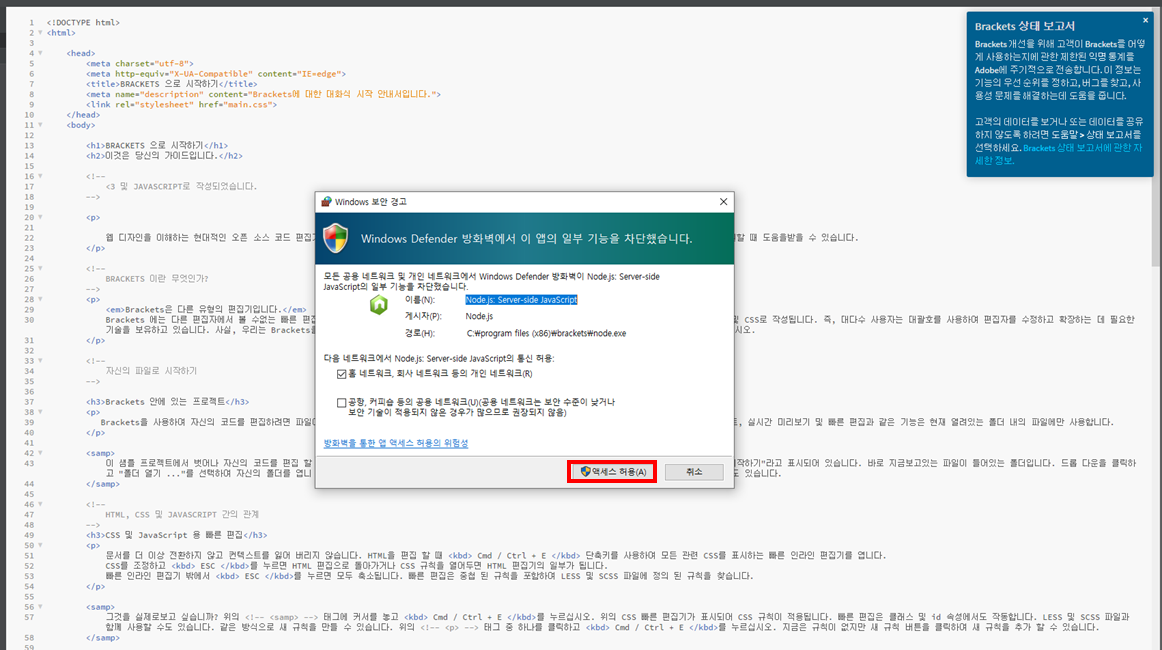Collapse the paragraph fold arrow on line 20
This screenshot has width=1162, height=650.
pos(40,217)
